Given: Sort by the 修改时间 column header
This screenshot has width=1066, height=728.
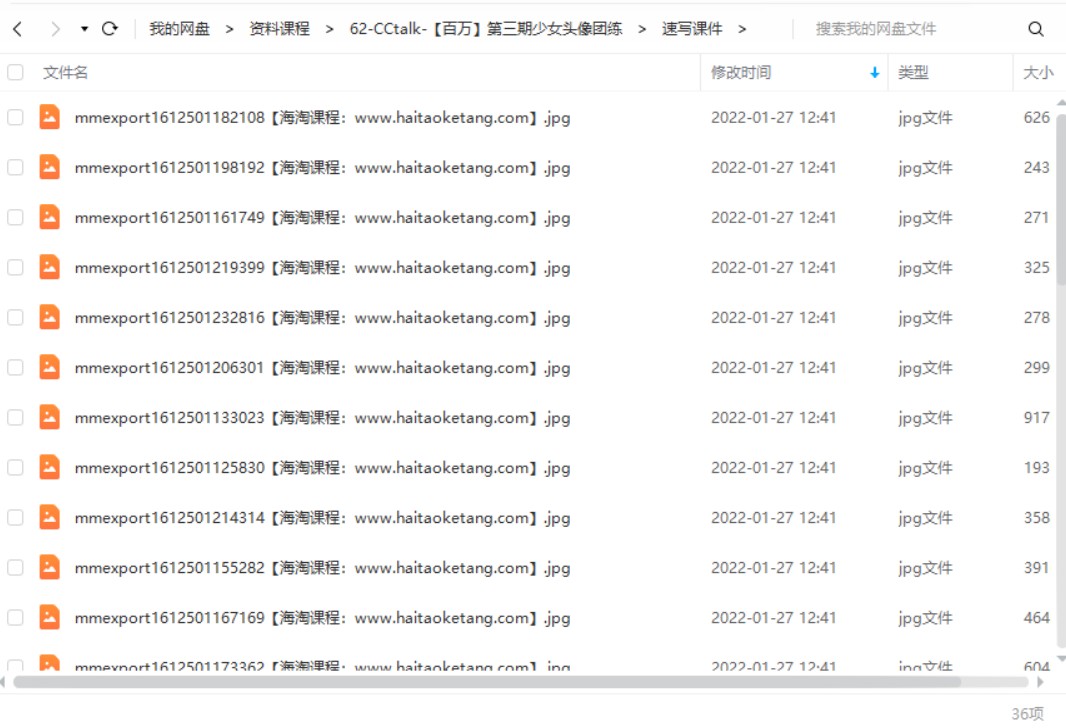Looking at the screenshot, I should click(x=741, y=72).
